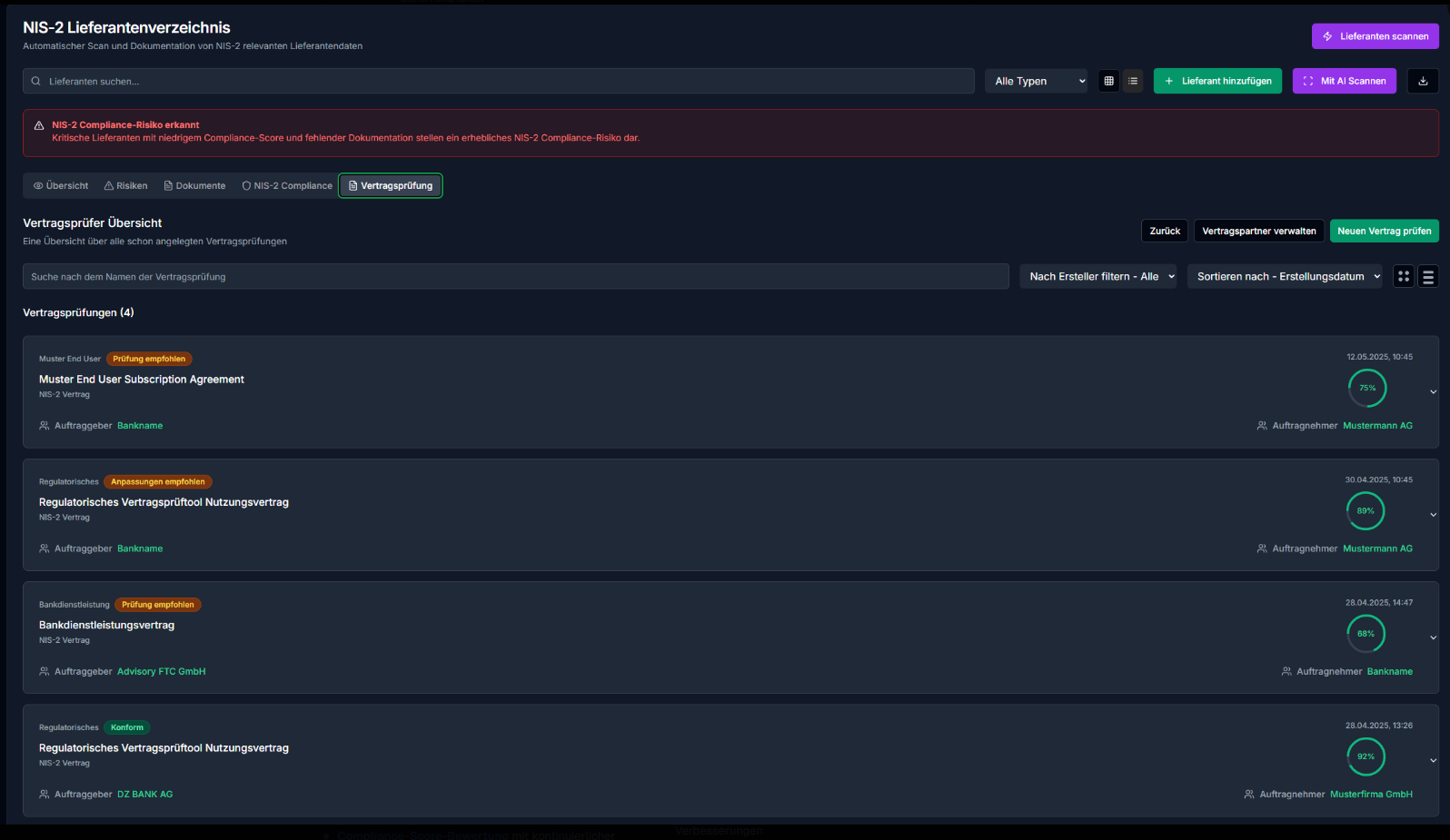
Task: Open the Risiken tab
Action: point(125,185)
